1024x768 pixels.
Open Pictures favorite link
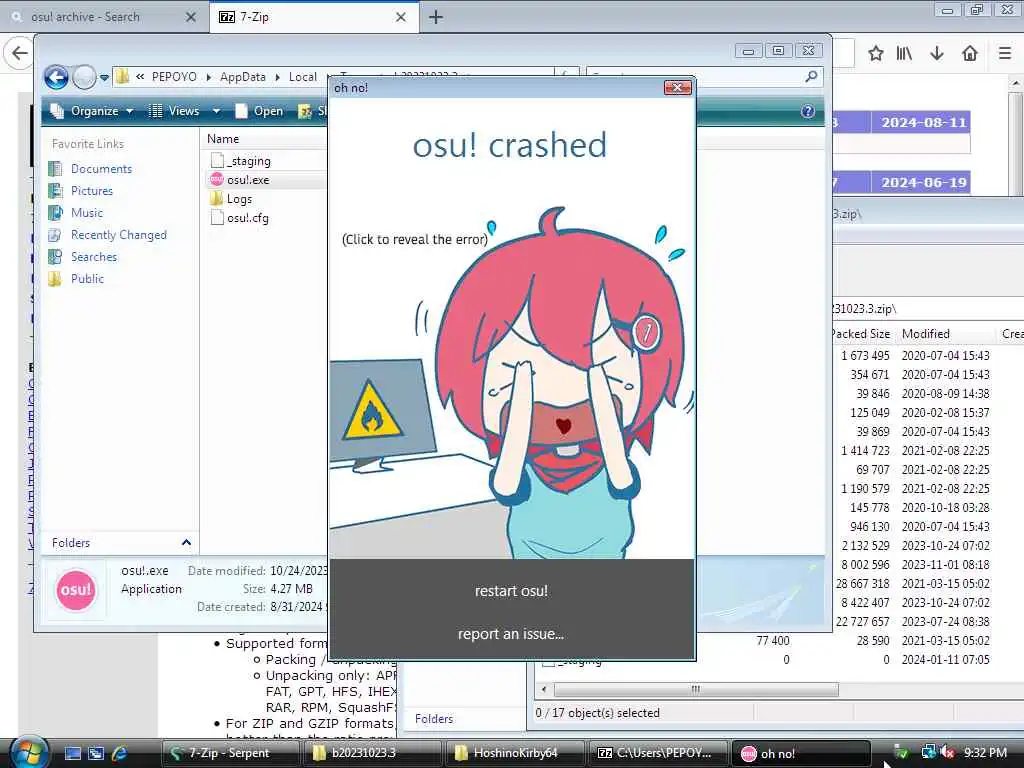coord(91,191)
